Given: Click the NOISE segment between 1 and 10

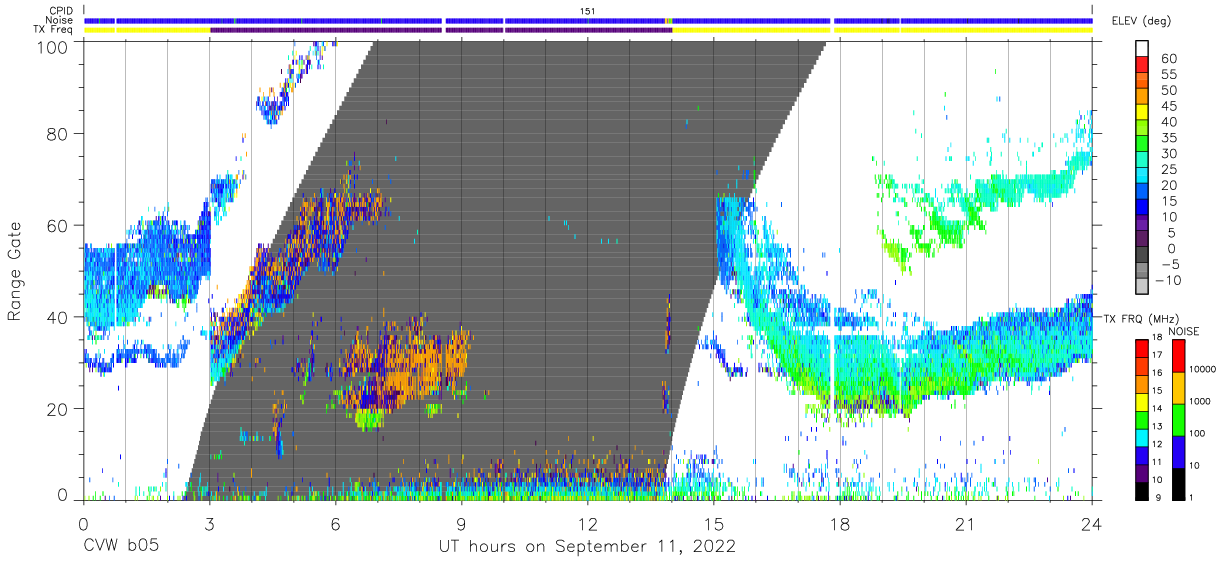Looking at the screenshot, I should point(1177,482).
